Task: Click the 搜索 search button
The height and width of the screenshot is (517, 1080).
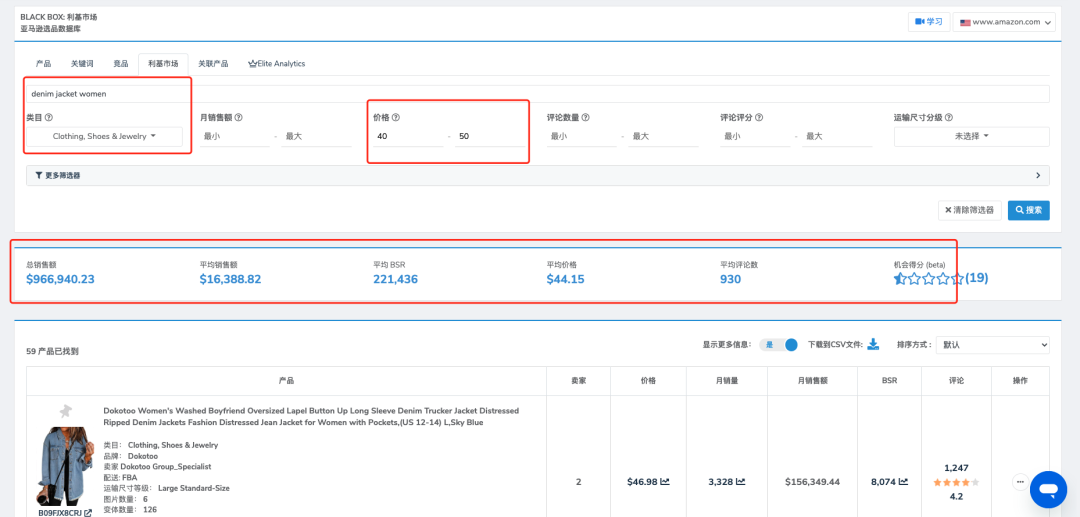Action: pos(1028,210)
